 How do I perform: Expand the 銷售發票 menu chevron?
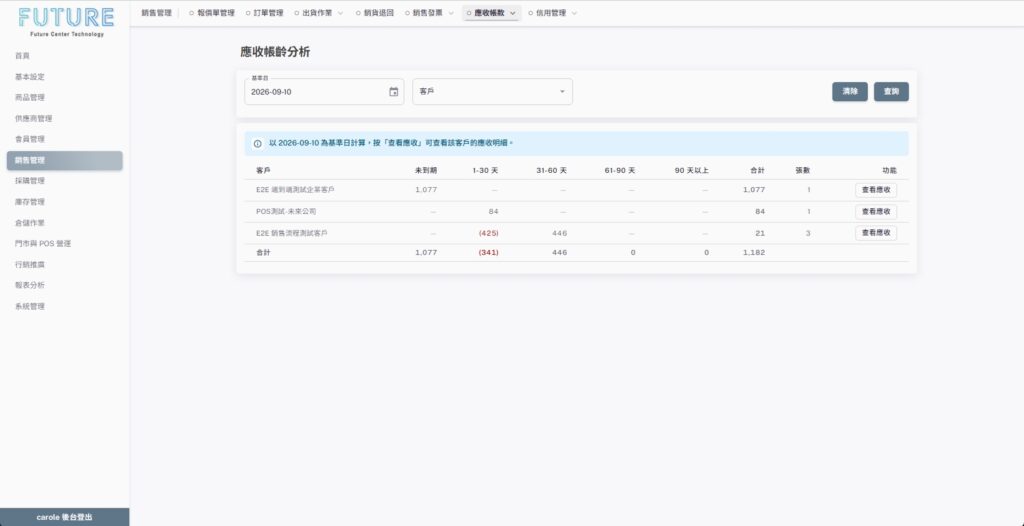click(449, 13)
